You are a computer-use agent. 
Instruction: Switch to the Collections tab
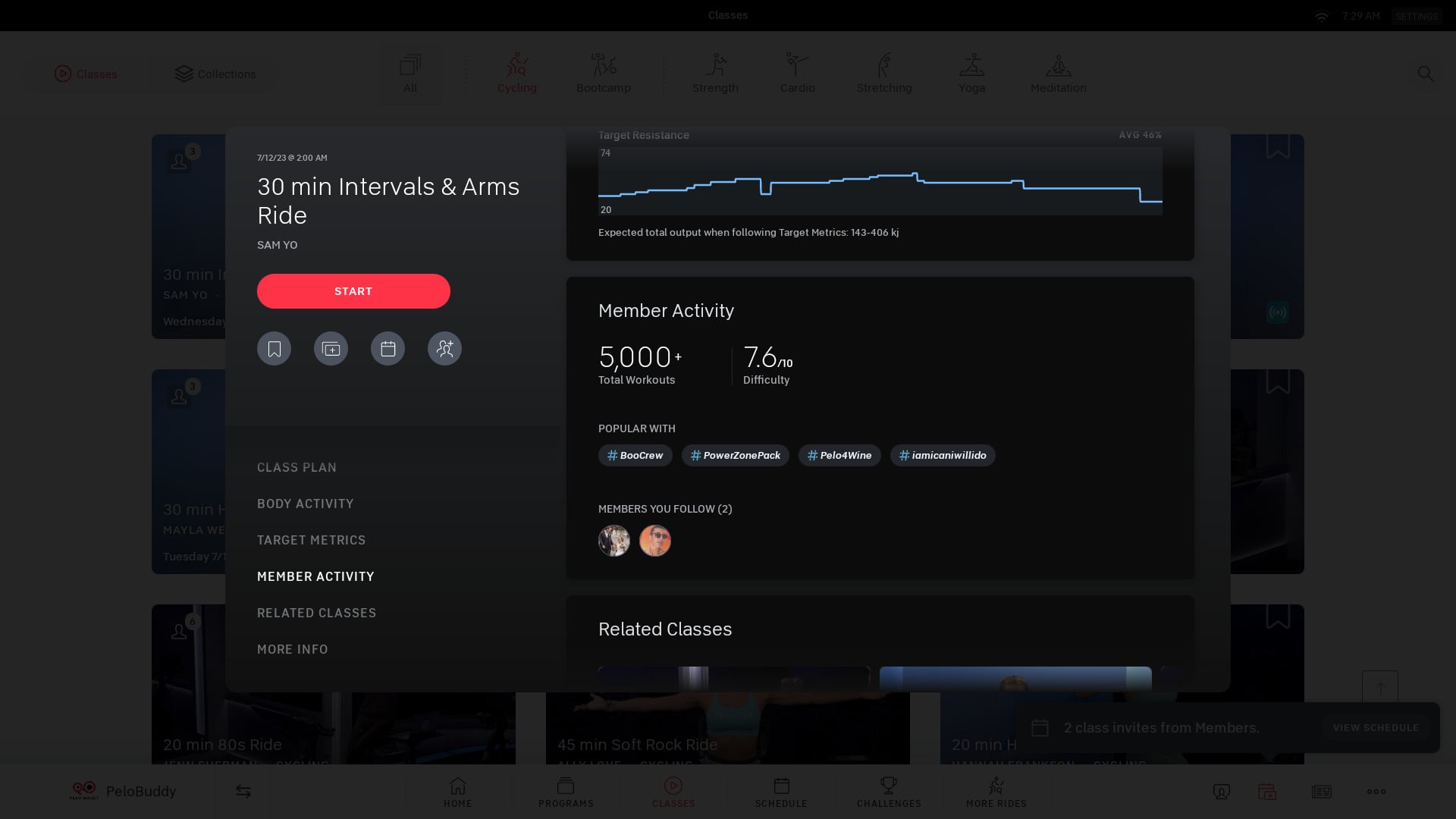click(x=215, y=74)
